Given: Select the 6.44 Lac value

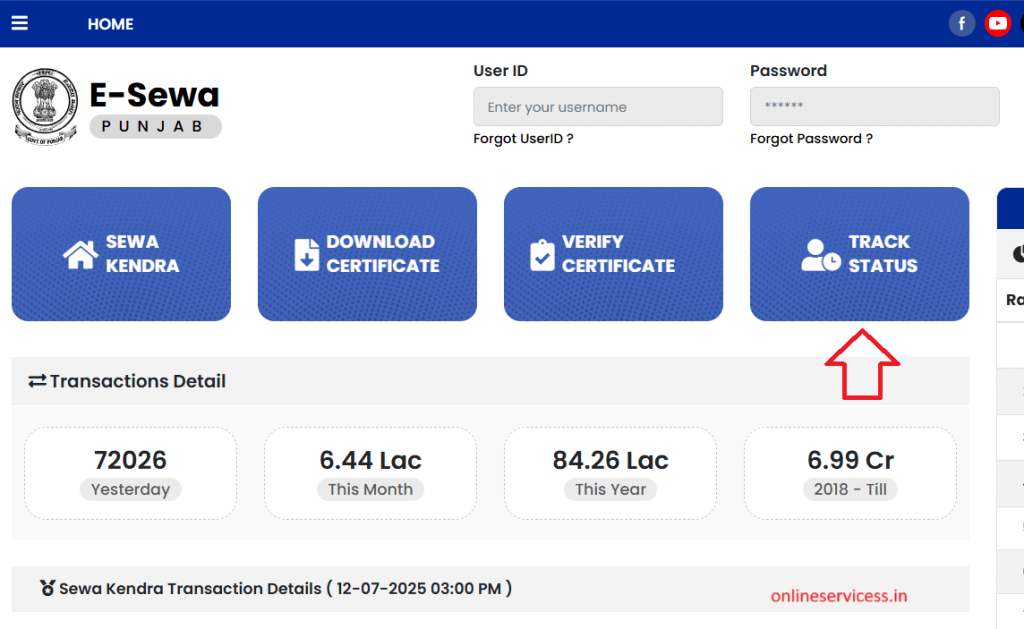Looking at the screenshot, I should (370, 460).
